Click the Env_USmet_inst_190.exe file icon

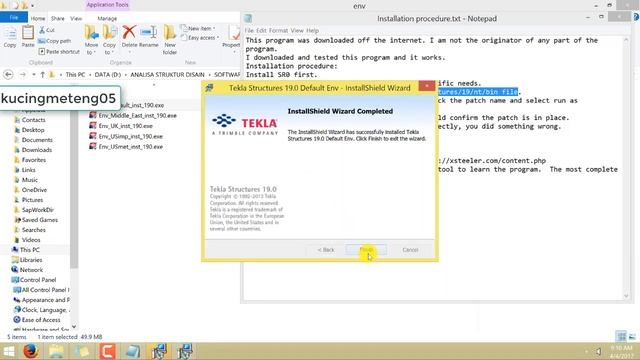[93, 146]
